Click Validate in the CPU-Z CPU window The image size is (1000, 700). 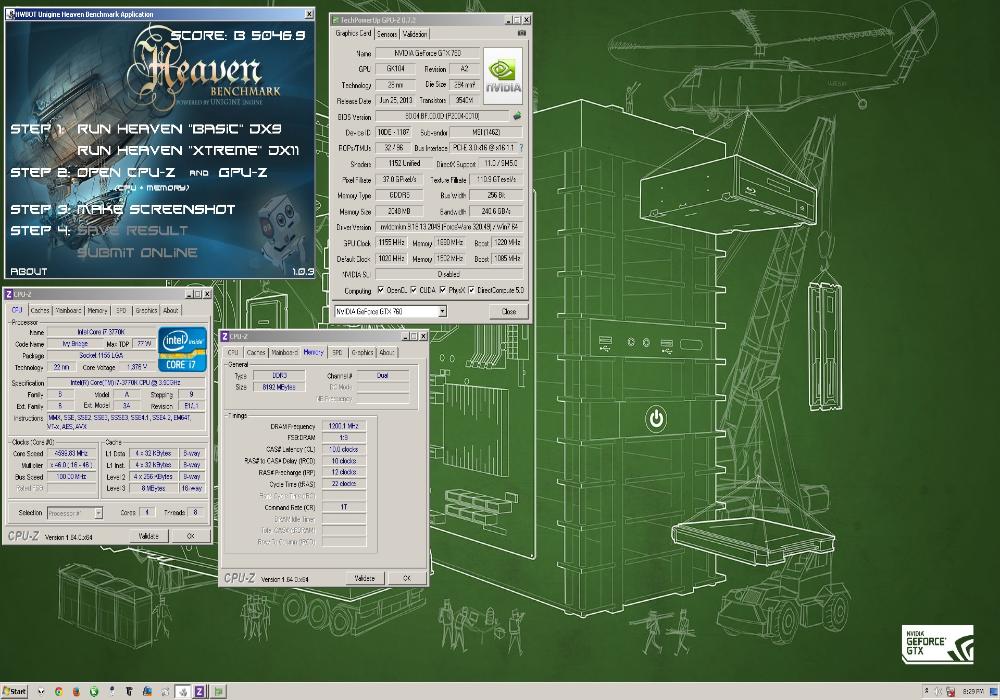coord(149,536)
